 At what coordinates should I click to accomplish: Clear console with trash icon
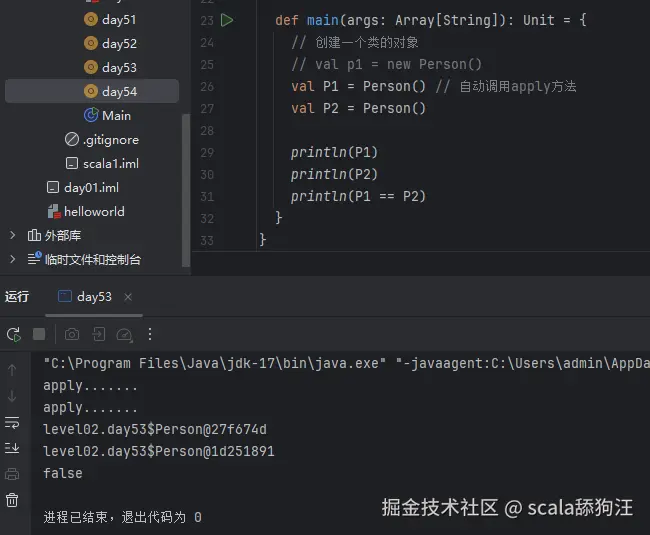(x=12, y=499)
